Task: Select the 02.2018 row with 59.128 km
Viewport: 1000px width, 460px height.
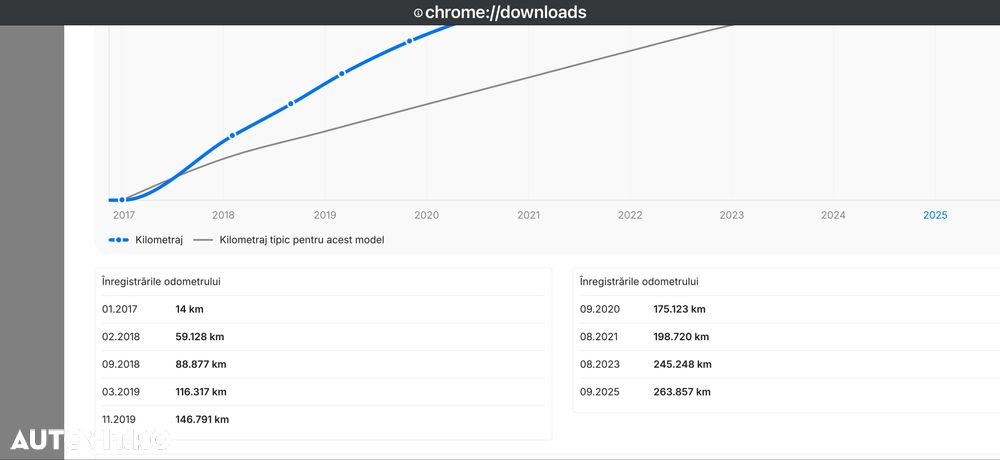Action: (x=322, y=337)
